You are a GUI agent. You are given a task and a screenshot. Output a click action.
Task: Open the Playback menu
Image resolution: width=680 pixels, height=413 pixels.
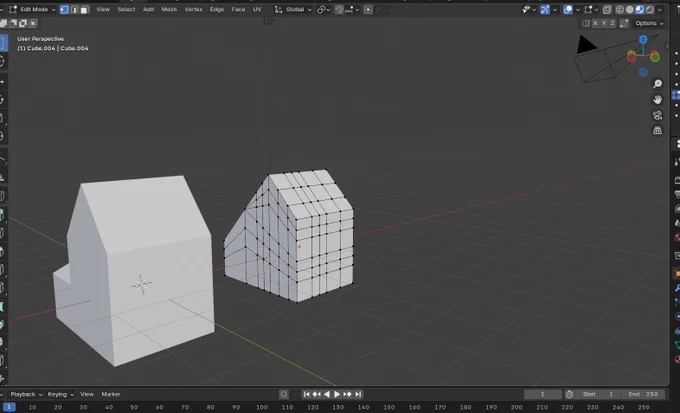pyautogui.click(x=26, y=394)
